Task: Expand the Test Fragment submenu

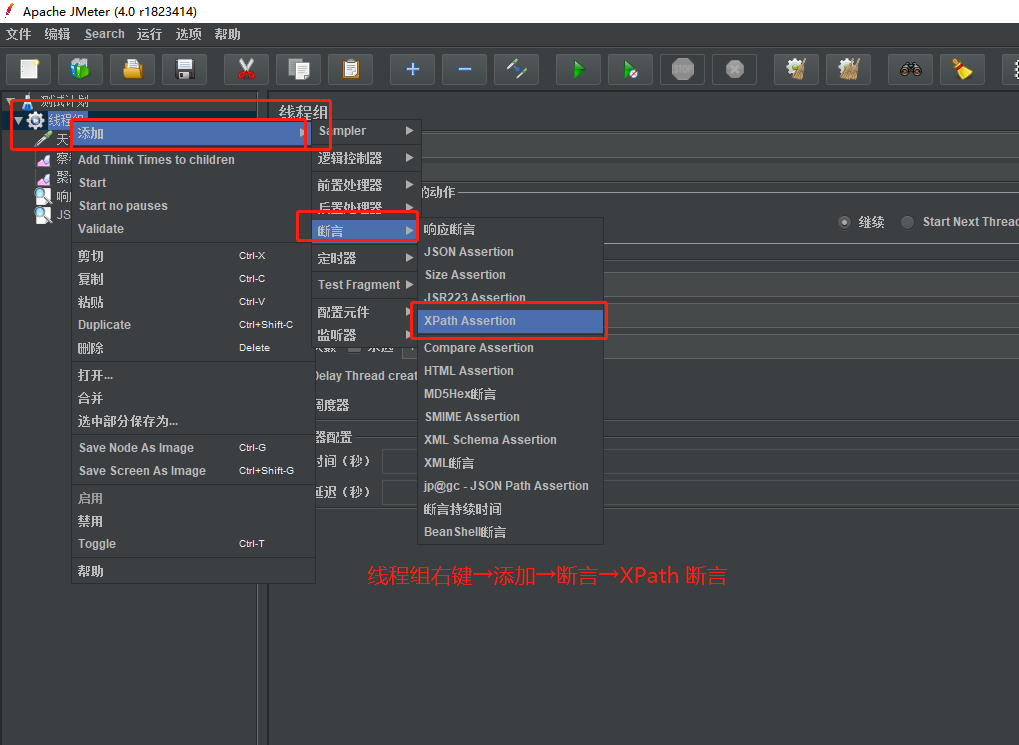Action: [366, 285]
